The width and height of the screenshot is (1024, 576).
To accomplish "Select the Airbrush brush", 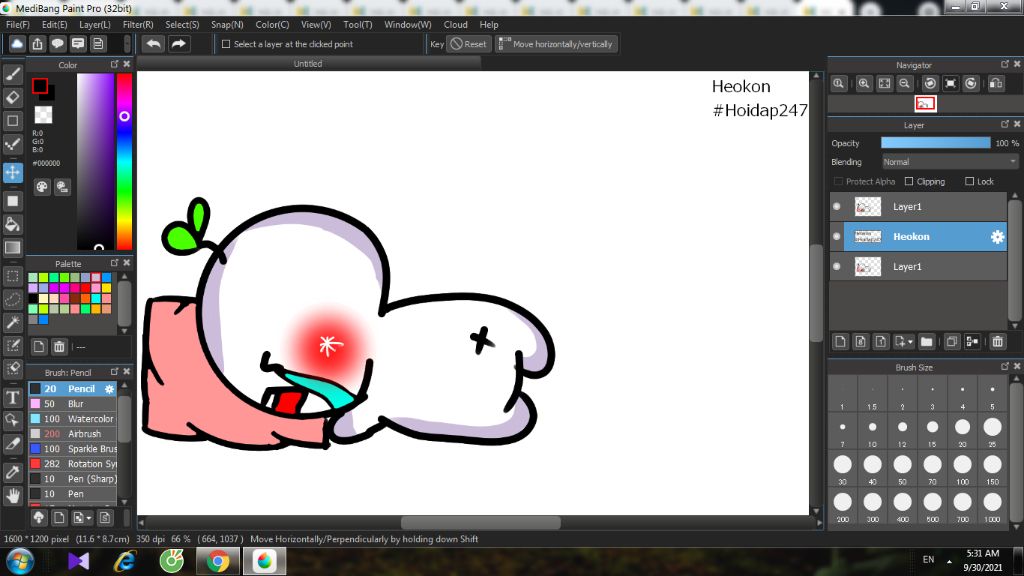I will click(72, 434).
